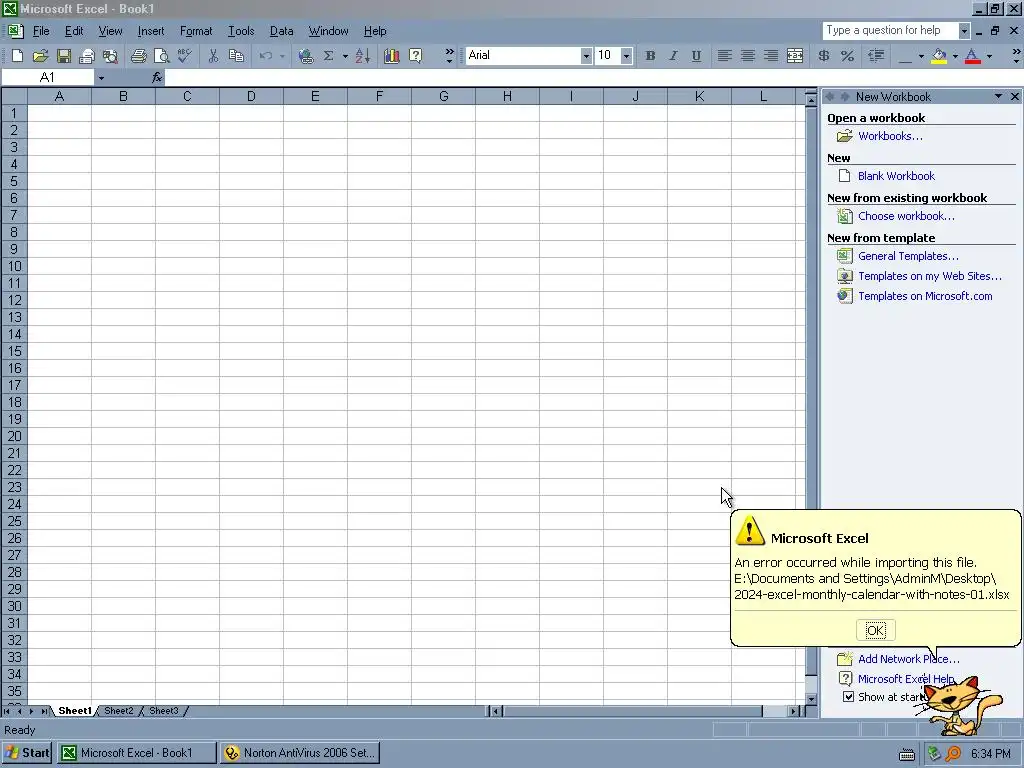1024x768 pixels.
Task: Open the help question box dropdown arrow
Action: point(964,31)
